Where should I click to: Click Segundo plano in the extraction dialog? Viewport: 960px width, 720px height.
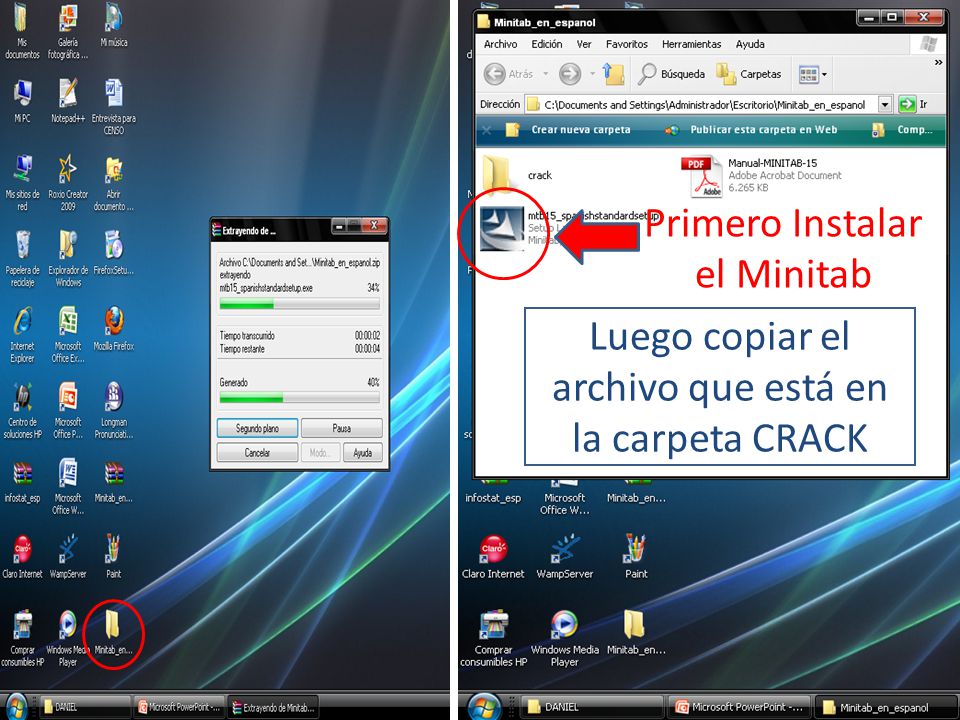point(257,428)
